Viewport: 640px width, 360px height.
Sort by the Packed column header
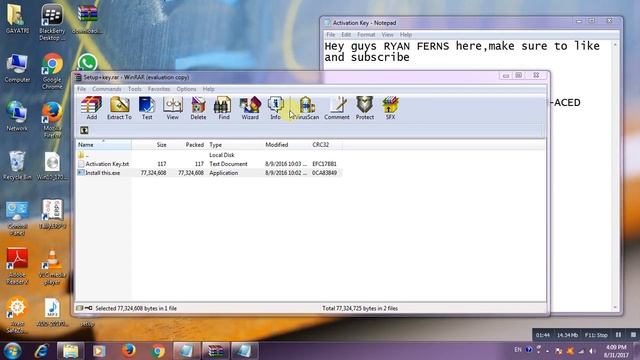[188, 145]
